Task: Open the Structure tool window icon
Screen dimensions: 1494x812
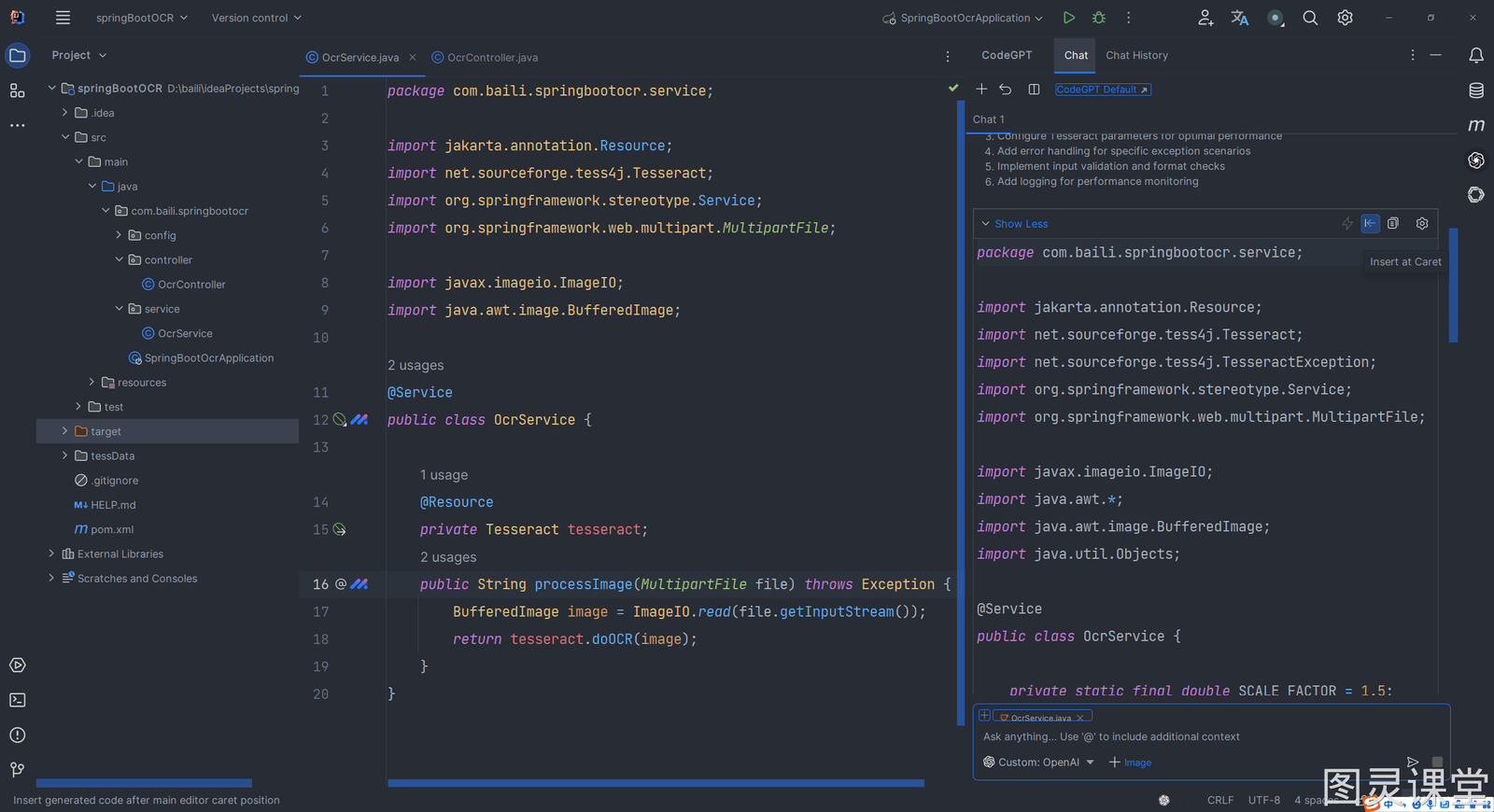Action: click(x=17, y=91)
